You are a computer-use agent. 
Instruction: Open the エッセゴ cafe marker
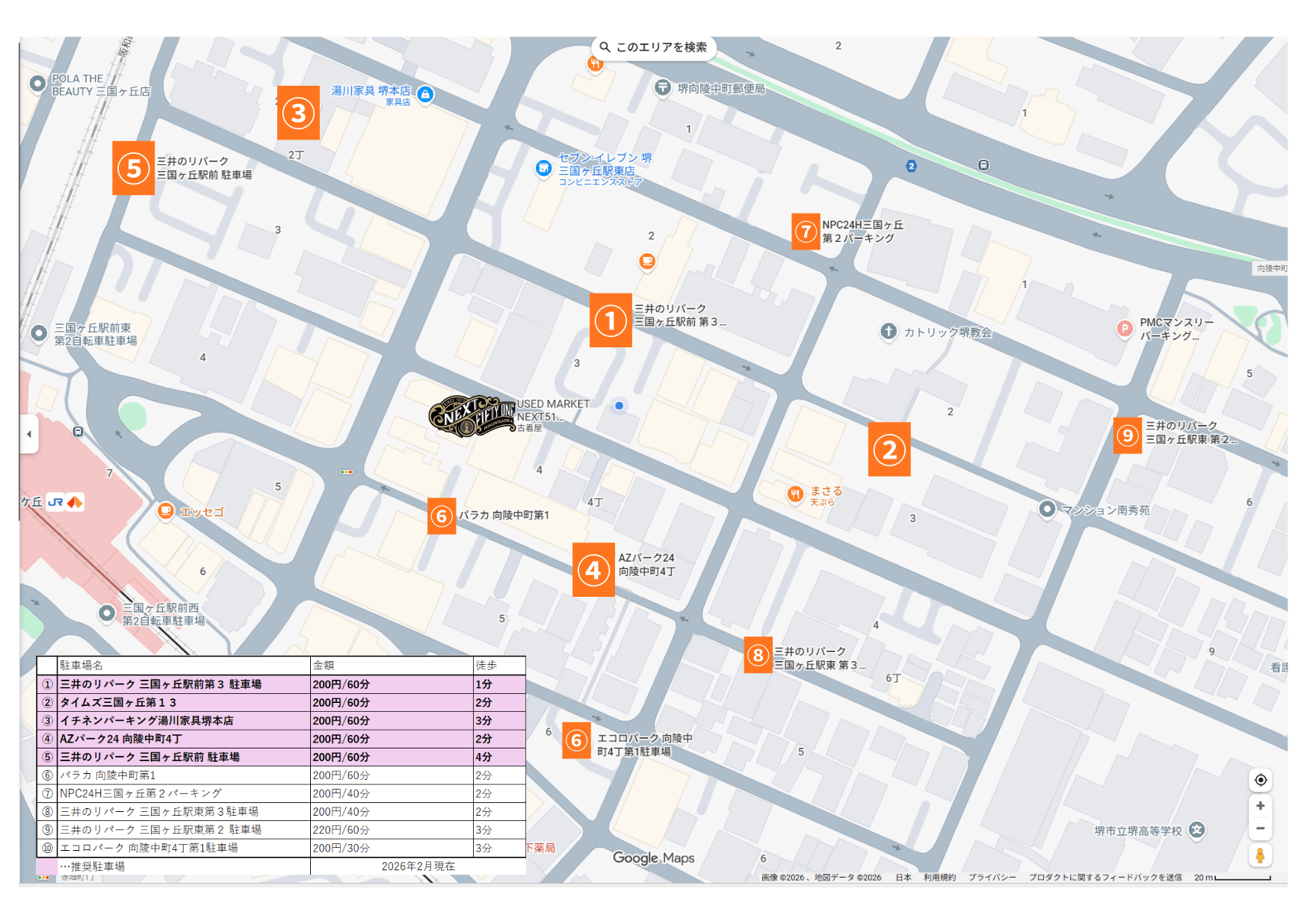tap(166, 512)
